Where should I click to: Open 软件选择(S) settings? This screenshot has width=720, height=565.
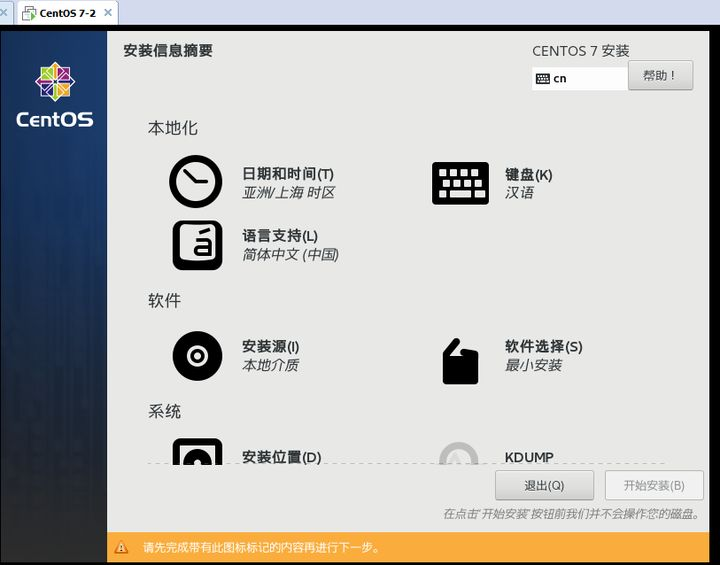point(544,346)
